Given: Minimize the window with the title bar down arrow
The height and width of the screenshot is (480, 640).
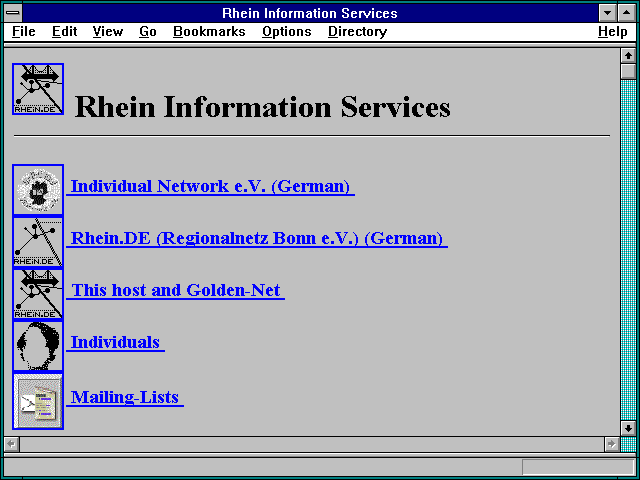Looking at the screenshot, I should [607, 13].
